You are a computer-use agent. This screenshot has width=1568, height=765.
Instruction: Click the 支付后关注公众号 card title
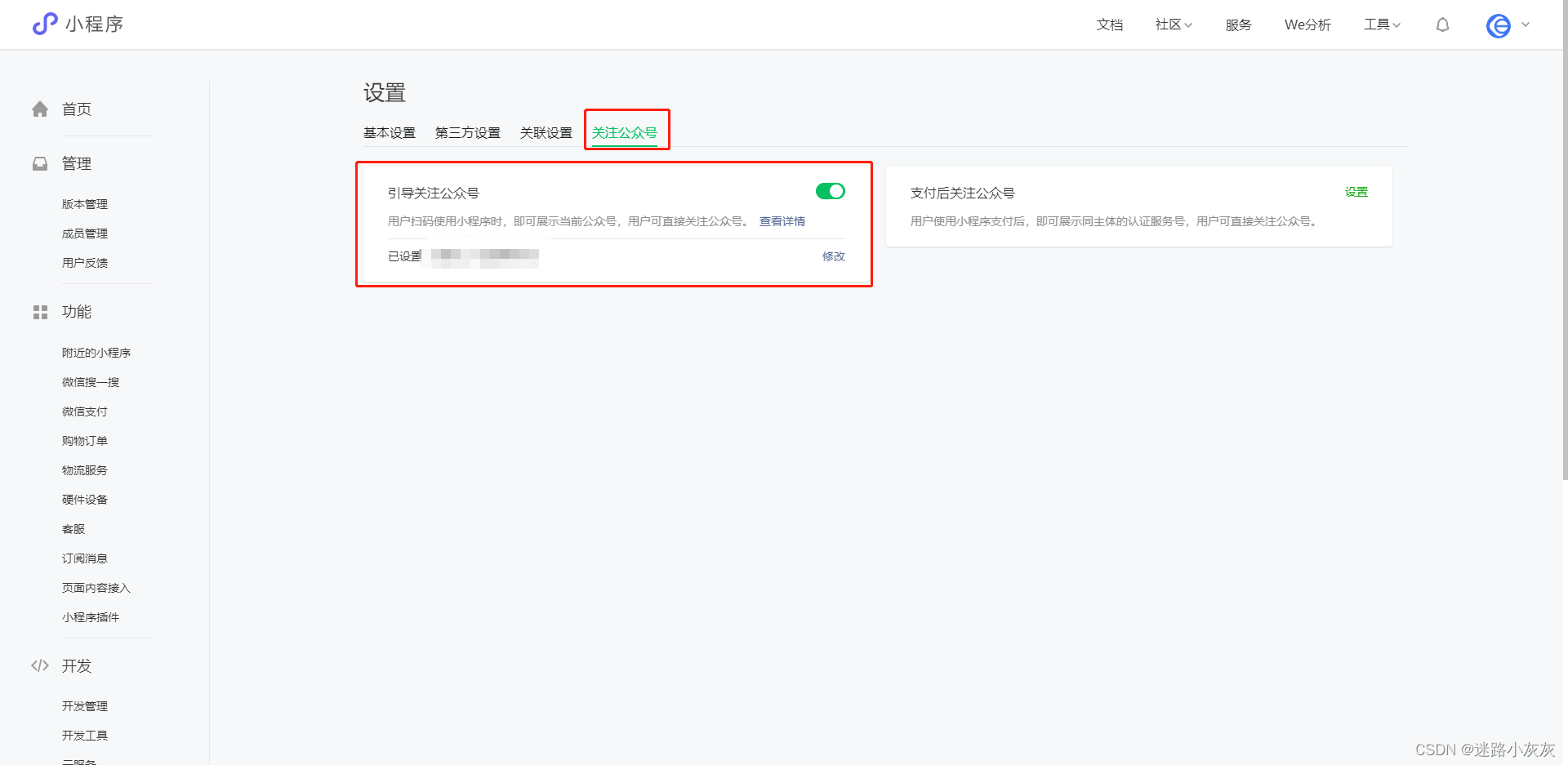pos(963,193)
